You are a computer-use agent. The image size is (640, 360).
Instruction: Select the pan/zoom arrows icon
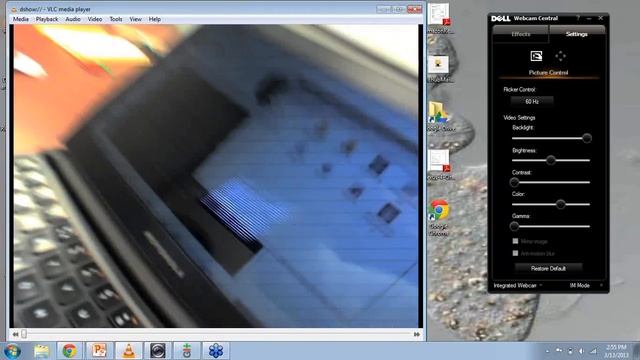560,56
